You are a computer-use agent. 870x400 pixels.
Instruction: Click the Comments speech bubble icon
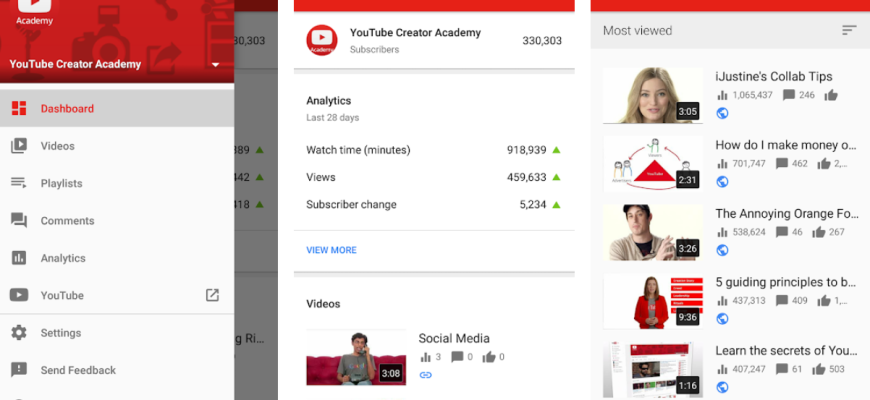(18, 221)
